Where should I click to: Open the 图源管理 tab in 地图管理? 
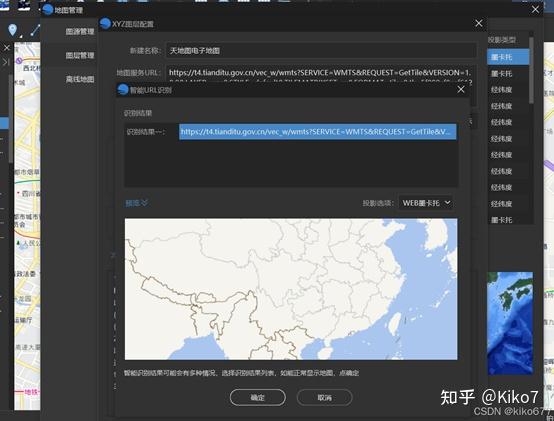coord(80,32)
